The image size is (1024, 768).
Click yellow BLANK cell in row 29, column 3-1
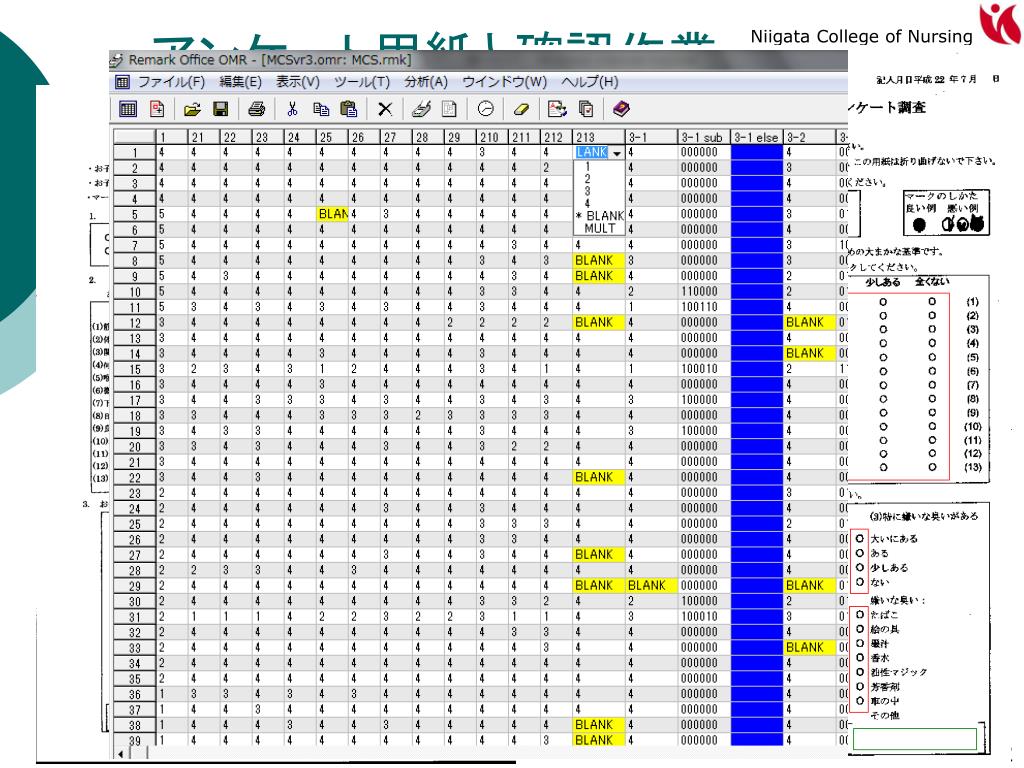click(652, 586)
